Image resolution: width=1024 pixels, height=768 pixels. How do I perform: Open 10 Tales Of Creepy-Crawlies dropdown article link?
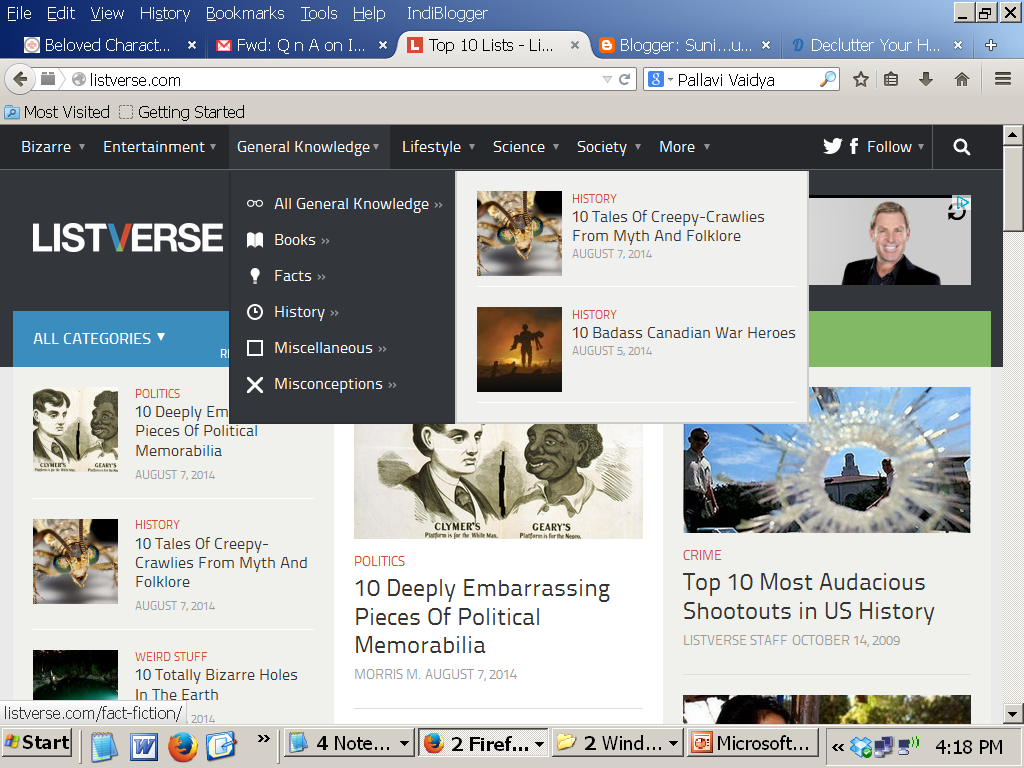[668, 226]
